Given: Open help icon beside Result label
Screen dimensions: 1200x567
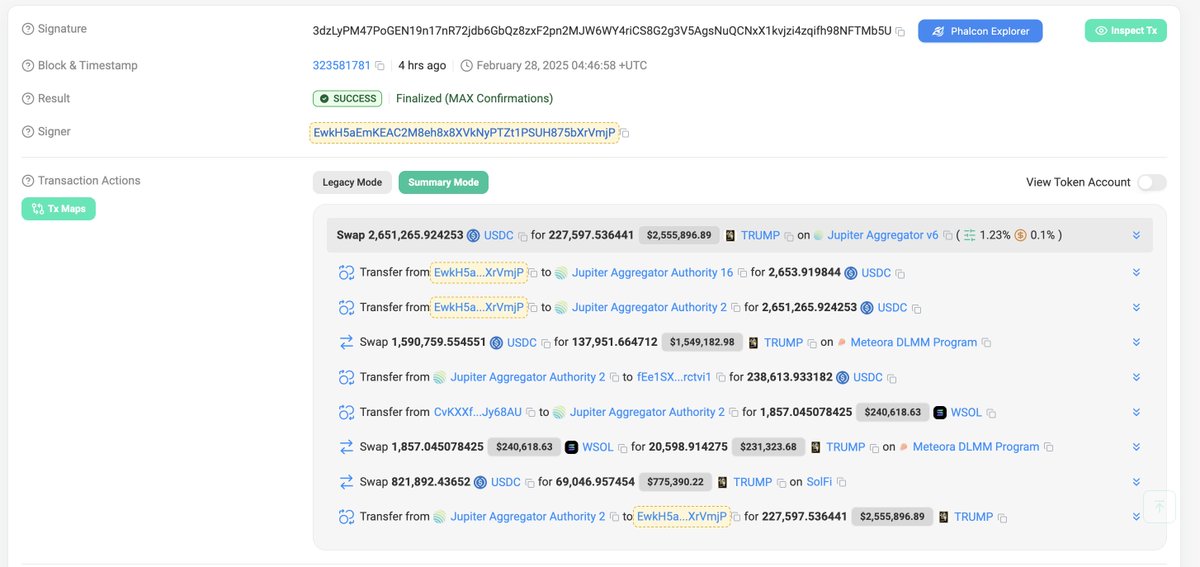Looking at the screenshot, I should coord(28,98).
